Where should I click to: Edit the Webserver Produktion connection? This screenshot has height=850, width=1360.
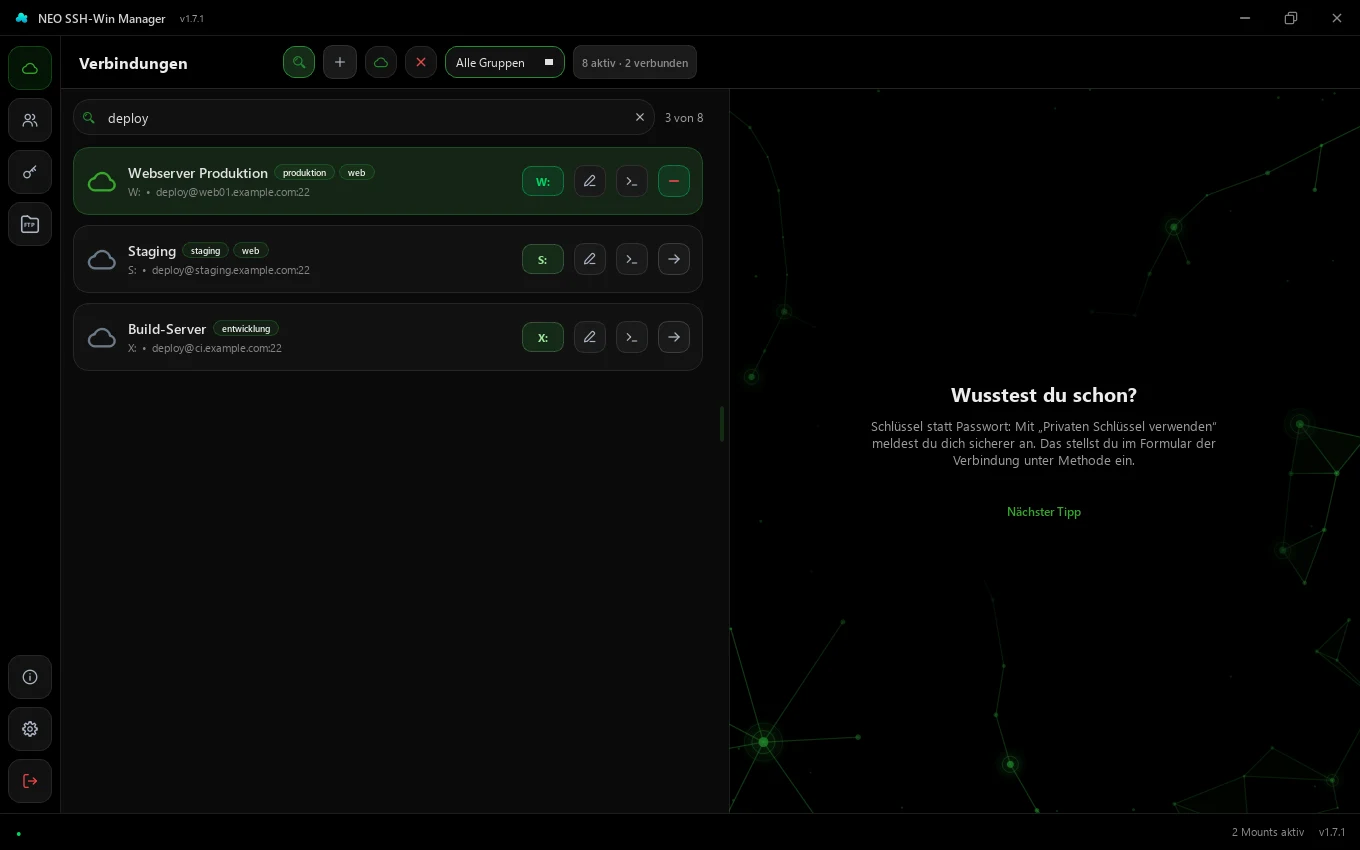pyautogui.click(x=590, y=181)
